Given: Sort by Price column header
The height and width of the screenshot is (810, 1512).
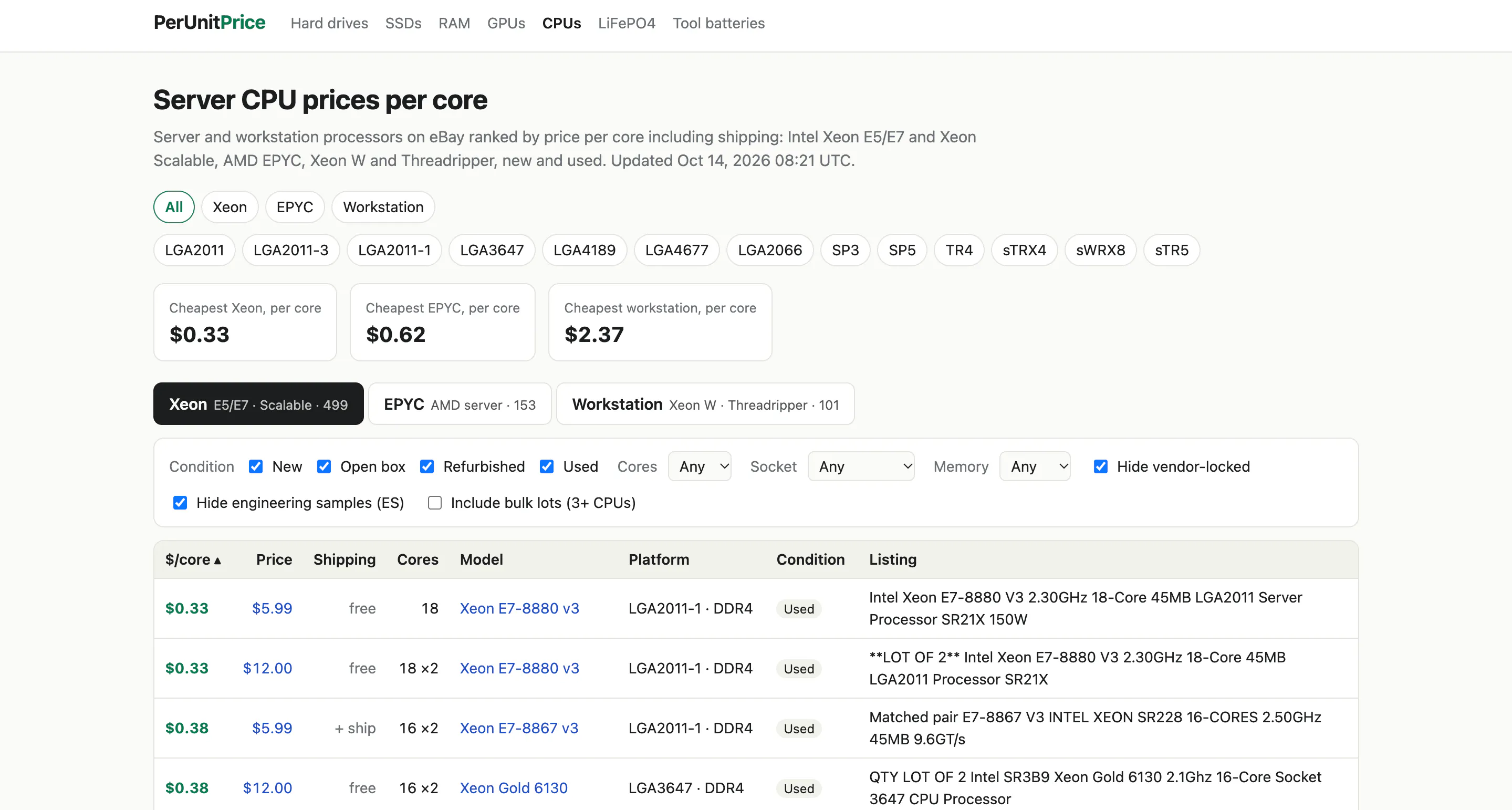Looking at the screenshot, I should click(x=274, y=559).
